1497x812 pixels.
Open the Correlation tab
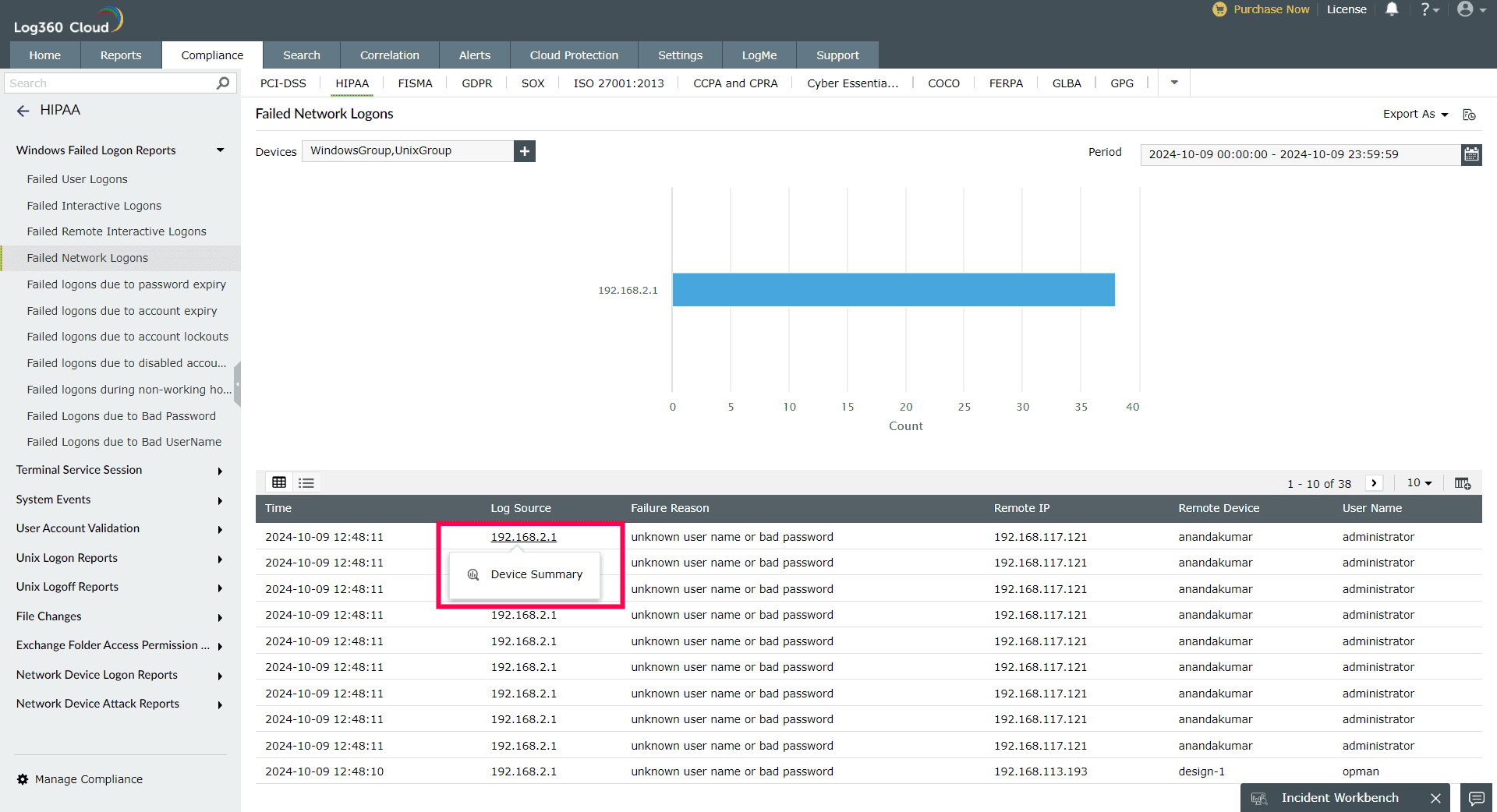[390, 55]
